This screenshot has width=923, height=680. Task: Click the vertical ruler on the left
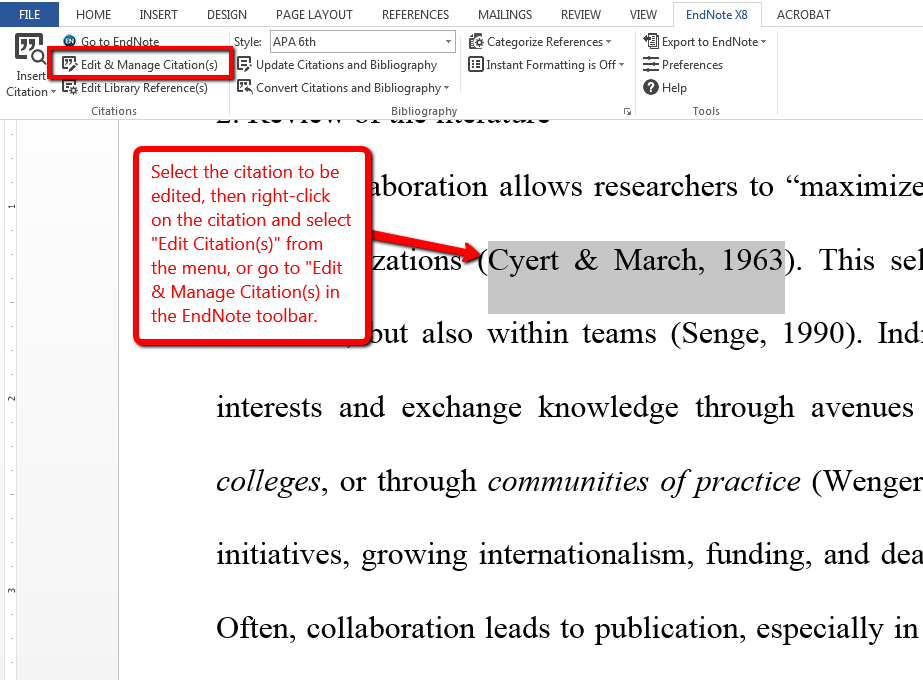(12, 400)
